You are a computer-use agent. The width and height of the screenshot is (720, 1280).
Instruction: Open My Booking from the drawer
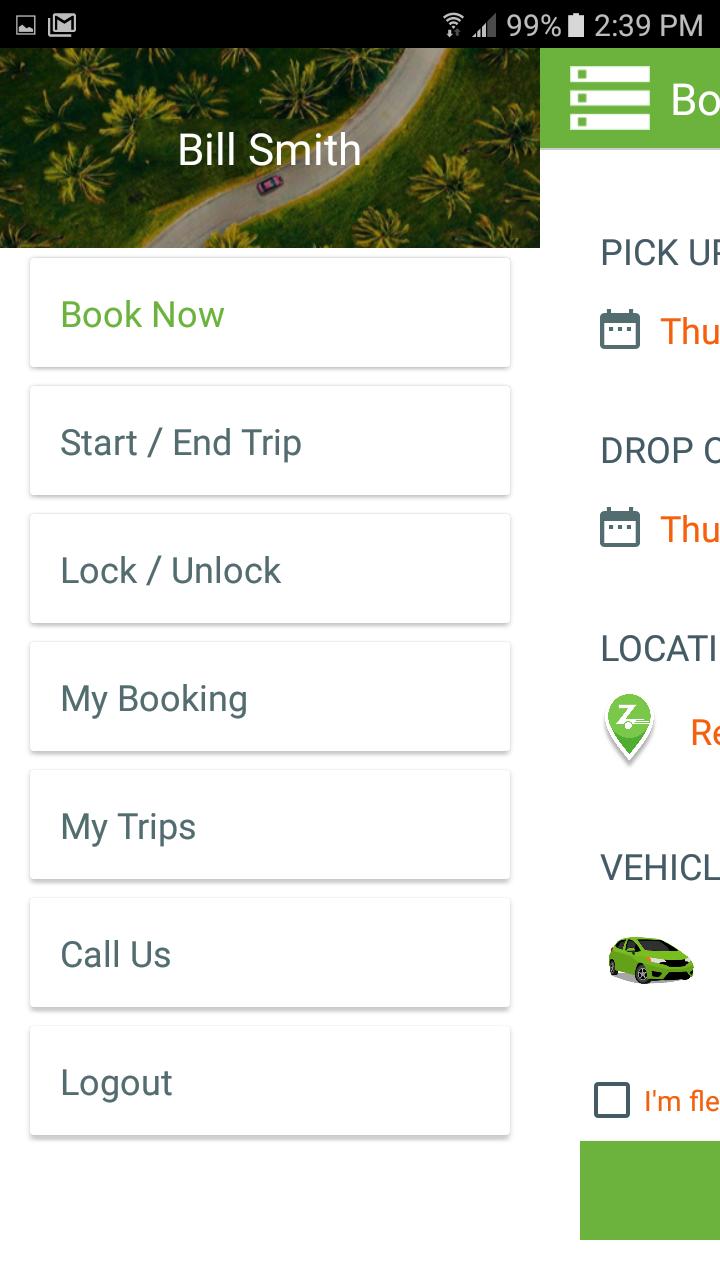(x=270, y=698)
